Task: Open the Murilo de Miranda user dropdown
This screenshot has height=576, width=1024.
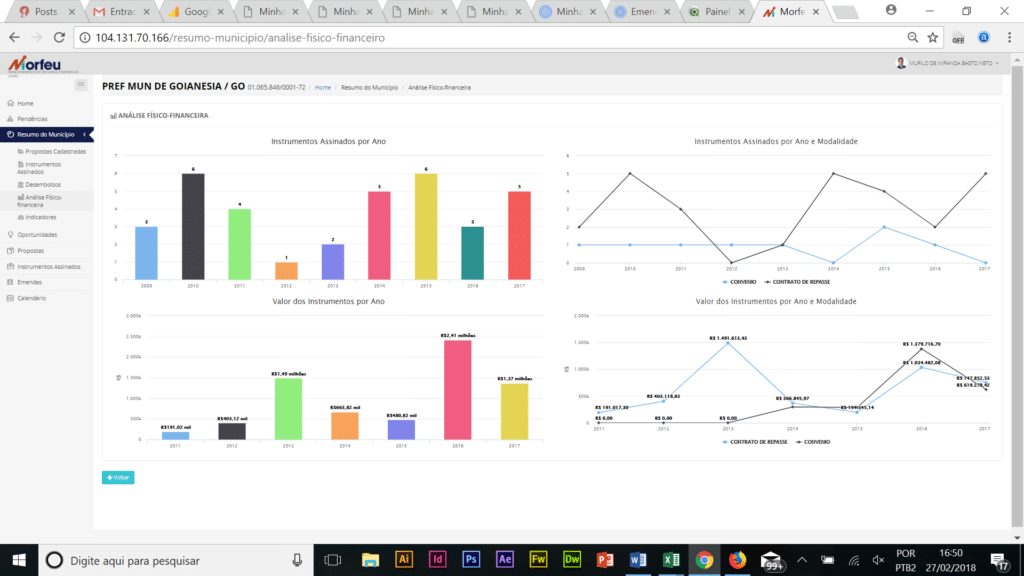Action: (955, 62)
